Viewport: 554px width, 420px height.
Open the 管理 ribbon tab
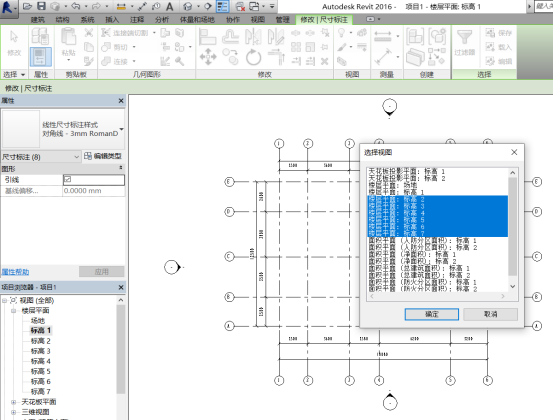pos(282,20)
